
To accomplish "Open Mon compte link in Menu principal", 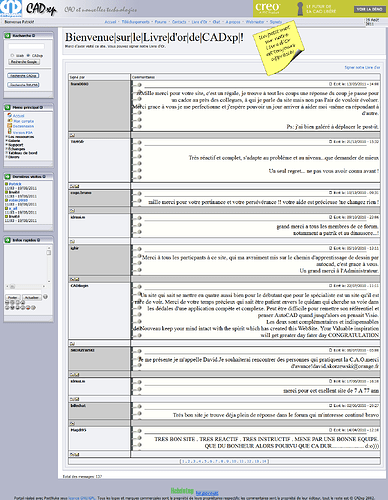I will pyautogui.click(x=24, y=121).
